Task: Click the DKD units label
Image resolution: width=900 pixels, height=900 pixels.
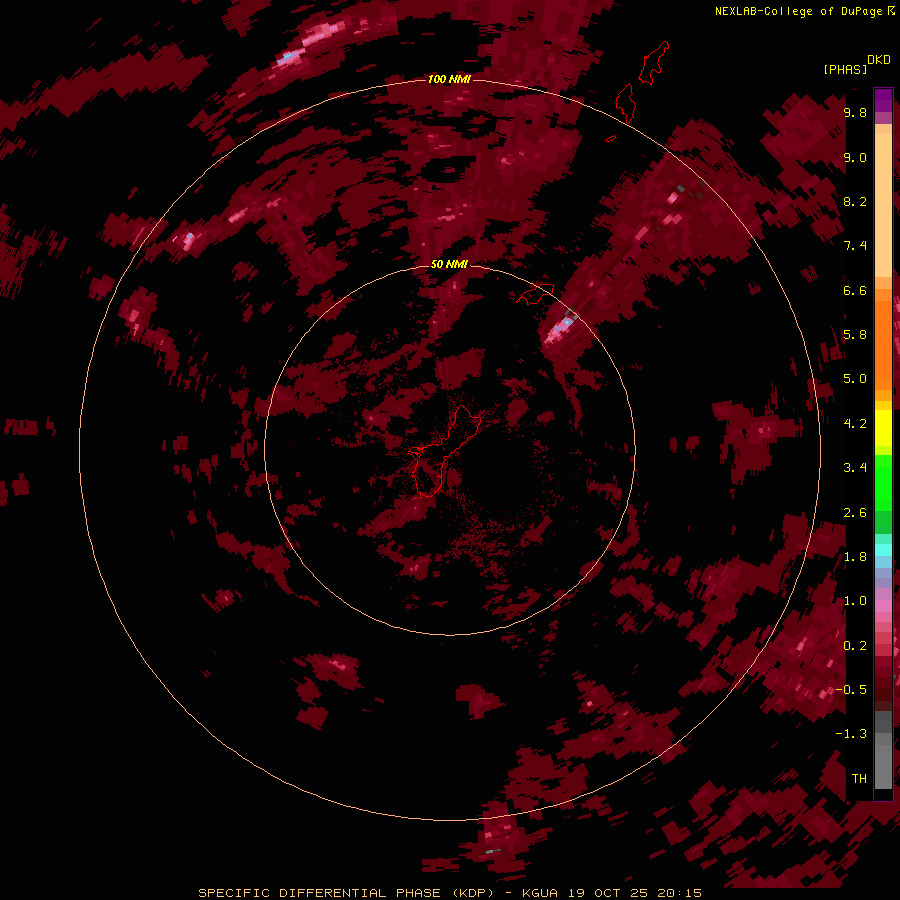Action: (879, 60)
